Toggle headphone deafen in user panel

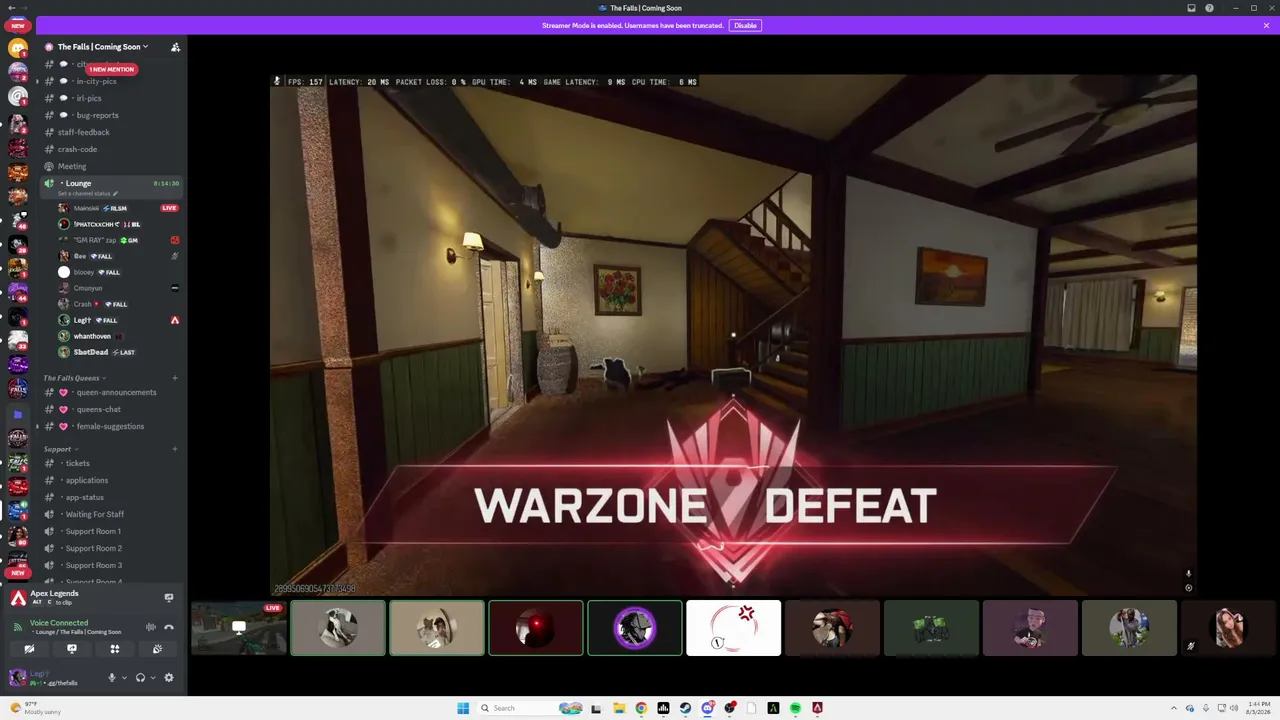coord(140,677)
